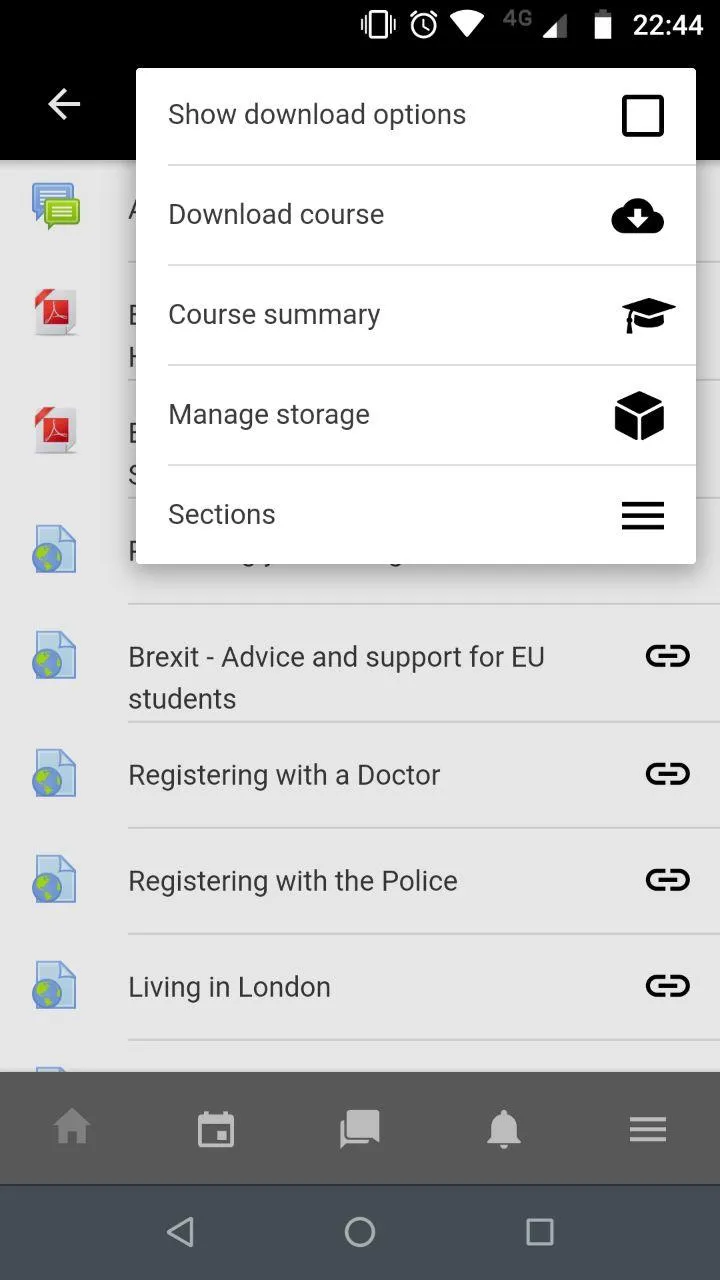Open the Calendar tab

[x=216, y=1129]
